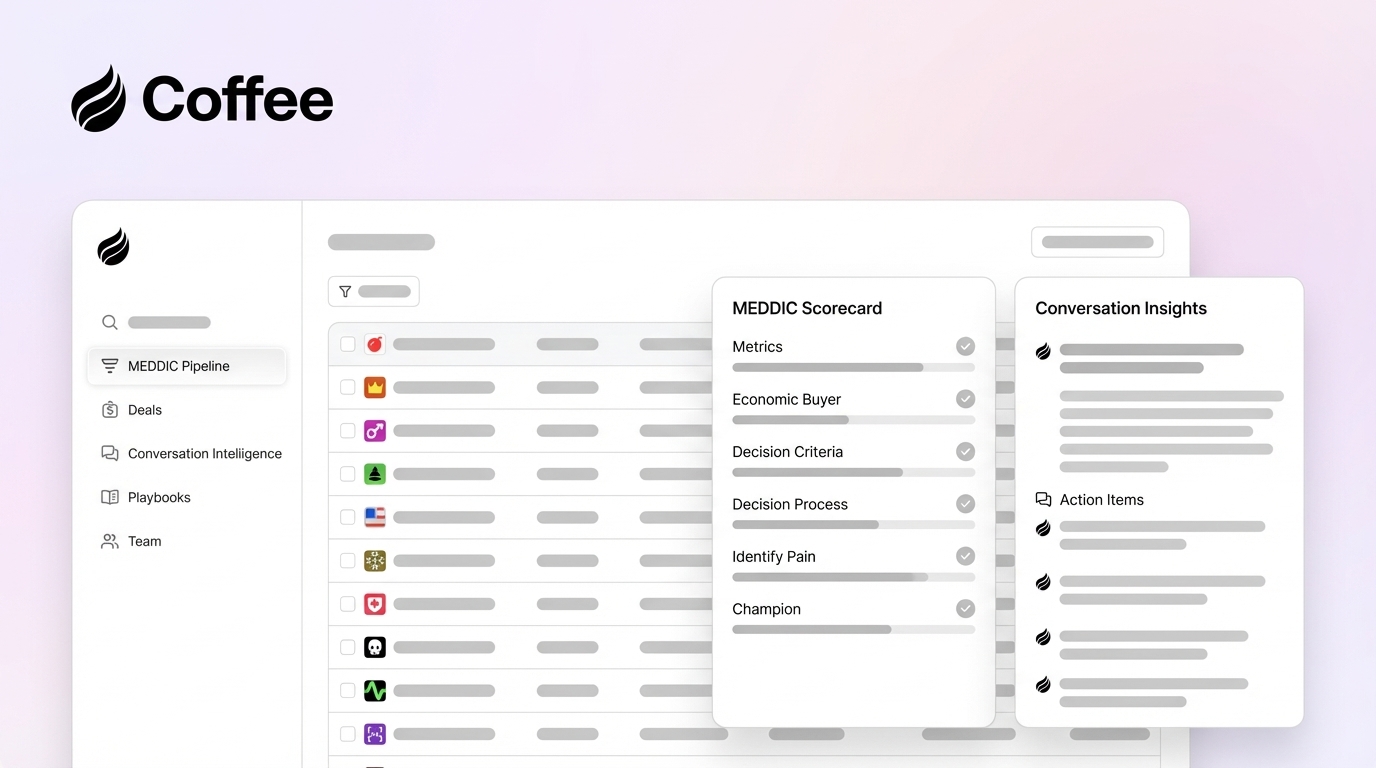Click the green waveform company icon
Screen dimensions: 1376x768
375,690
